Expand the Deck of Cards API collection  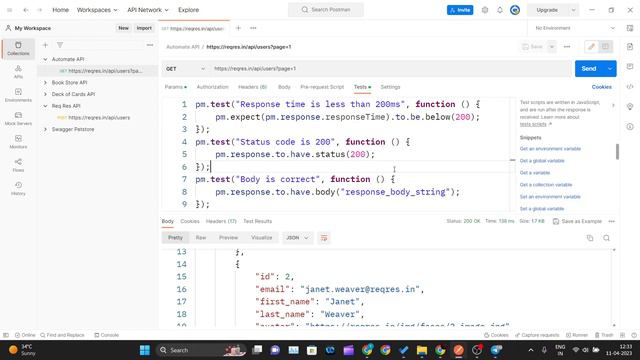pos(45,94)
